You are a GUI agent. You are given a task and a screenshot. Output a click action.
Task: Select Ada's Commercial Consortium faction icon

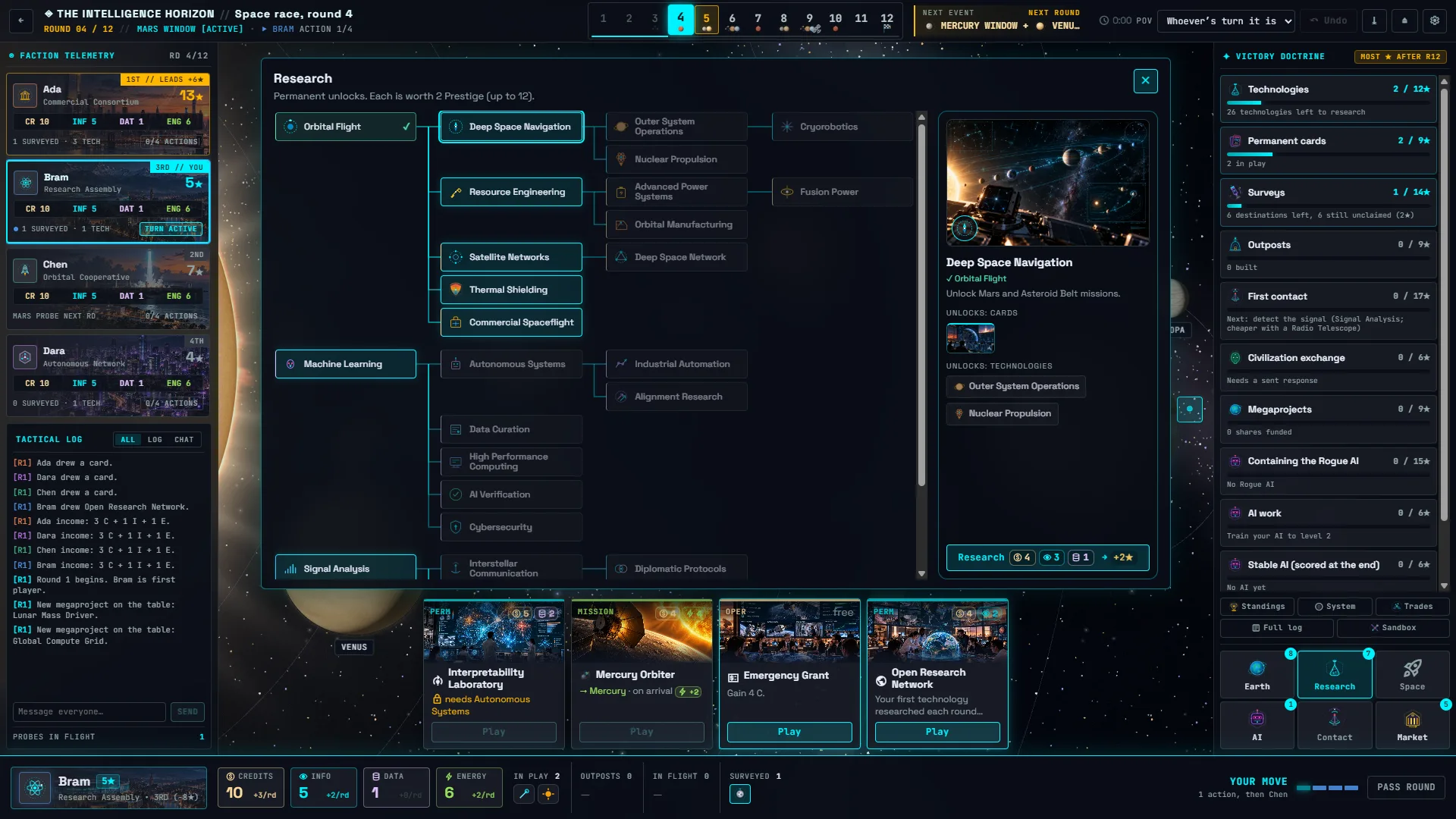25,96
